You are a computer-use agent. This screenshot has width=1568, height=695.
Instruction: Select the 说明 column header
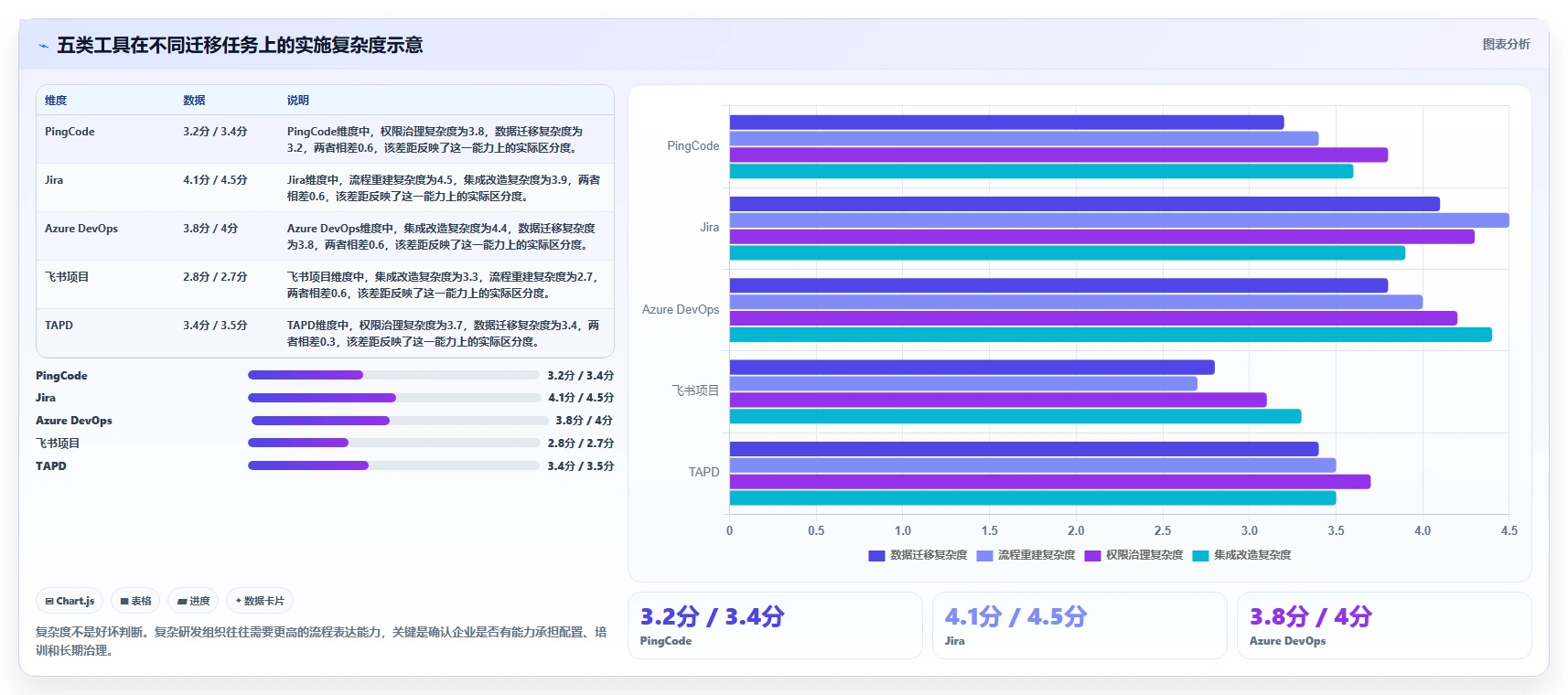pos(298,101)
